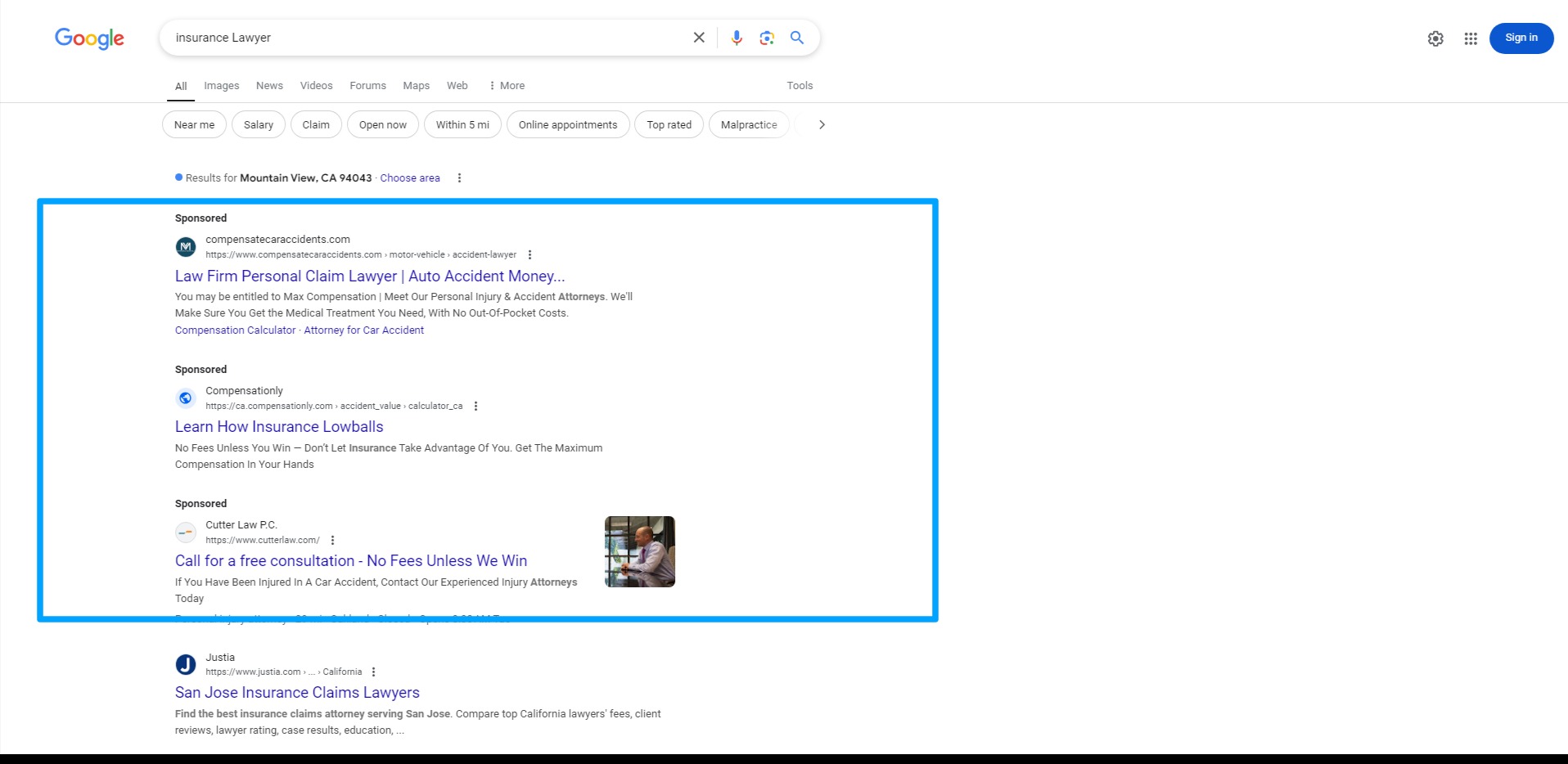This screenshot has height=764, width=1568.
Task: Open three-dot menu for Justia result
Action: (x=373, y=672)
